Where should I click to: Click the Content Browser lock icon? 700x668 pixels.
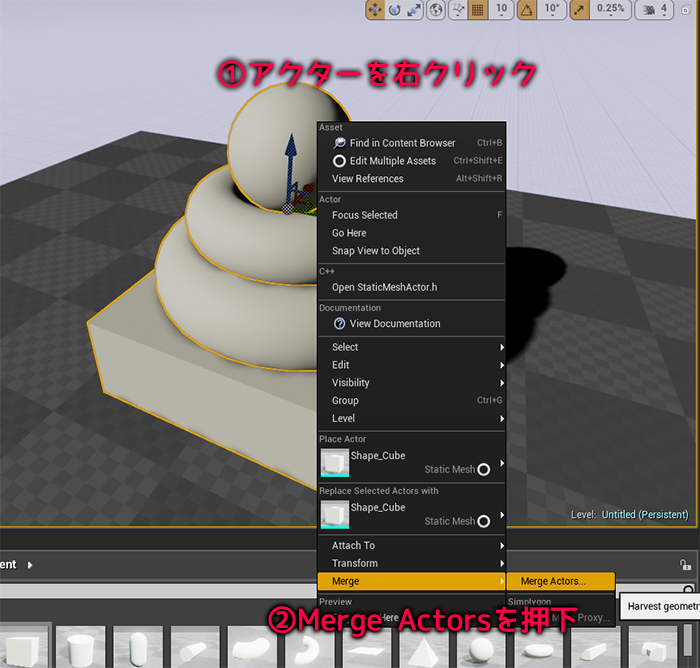click(x=685, y=564)
